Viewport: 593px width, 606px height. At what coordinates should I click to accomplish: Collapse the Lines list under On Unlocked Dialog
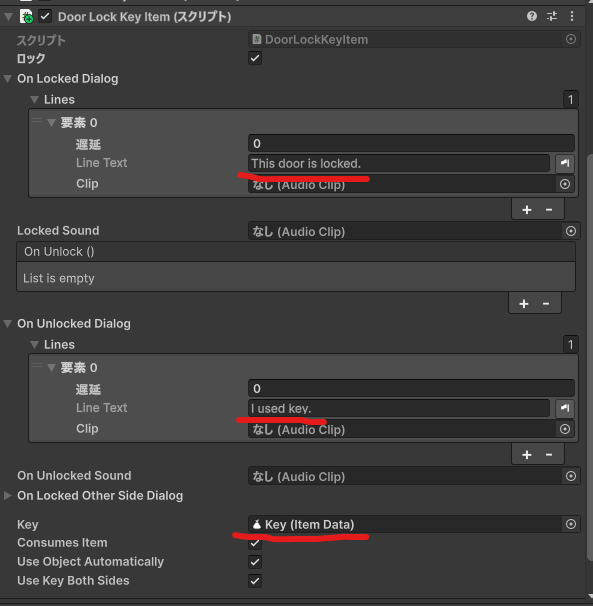pos(35,344)
